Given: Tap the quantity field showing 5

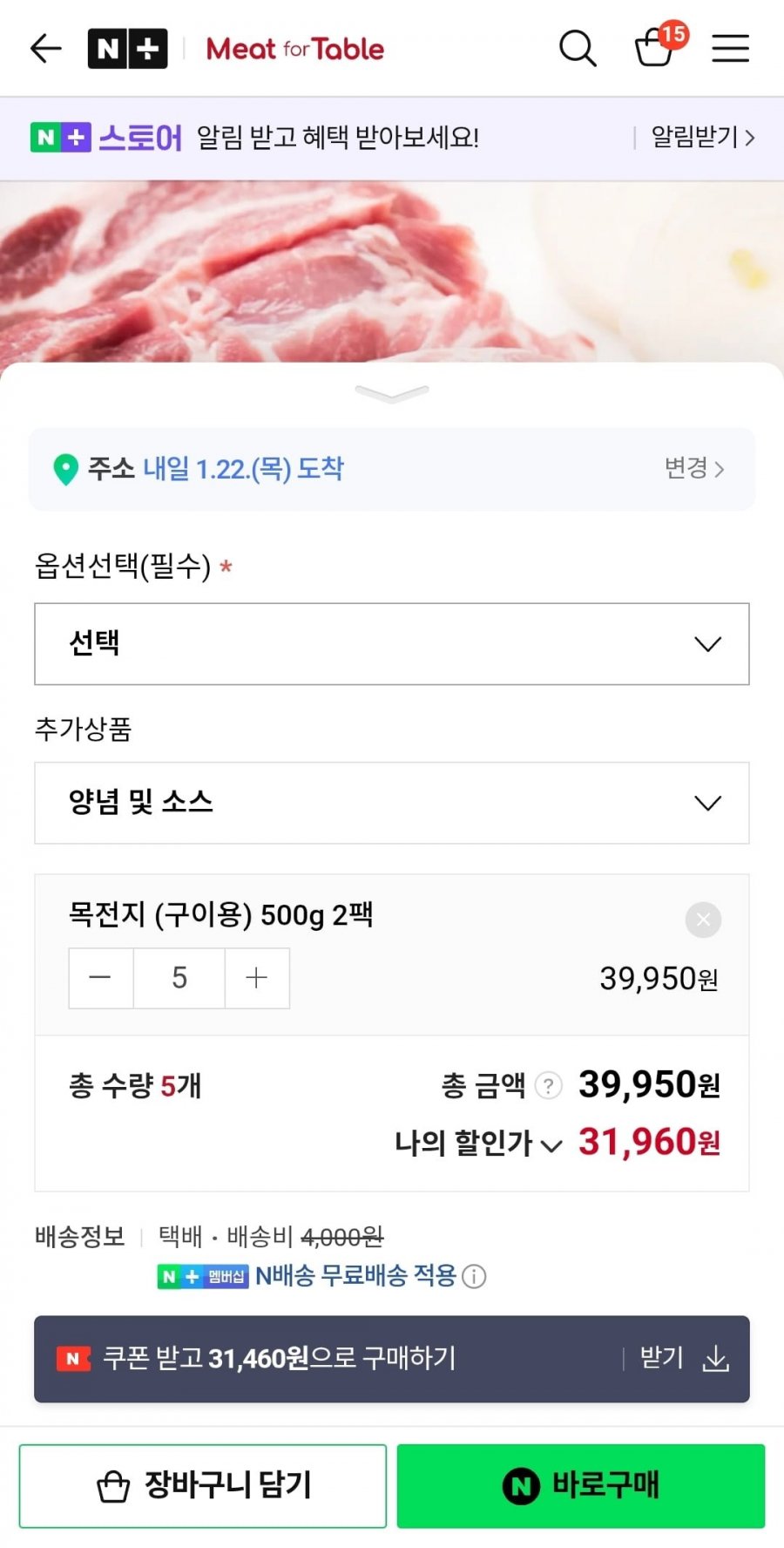Looking at the screenshot, I should click(x=179, y=978).
